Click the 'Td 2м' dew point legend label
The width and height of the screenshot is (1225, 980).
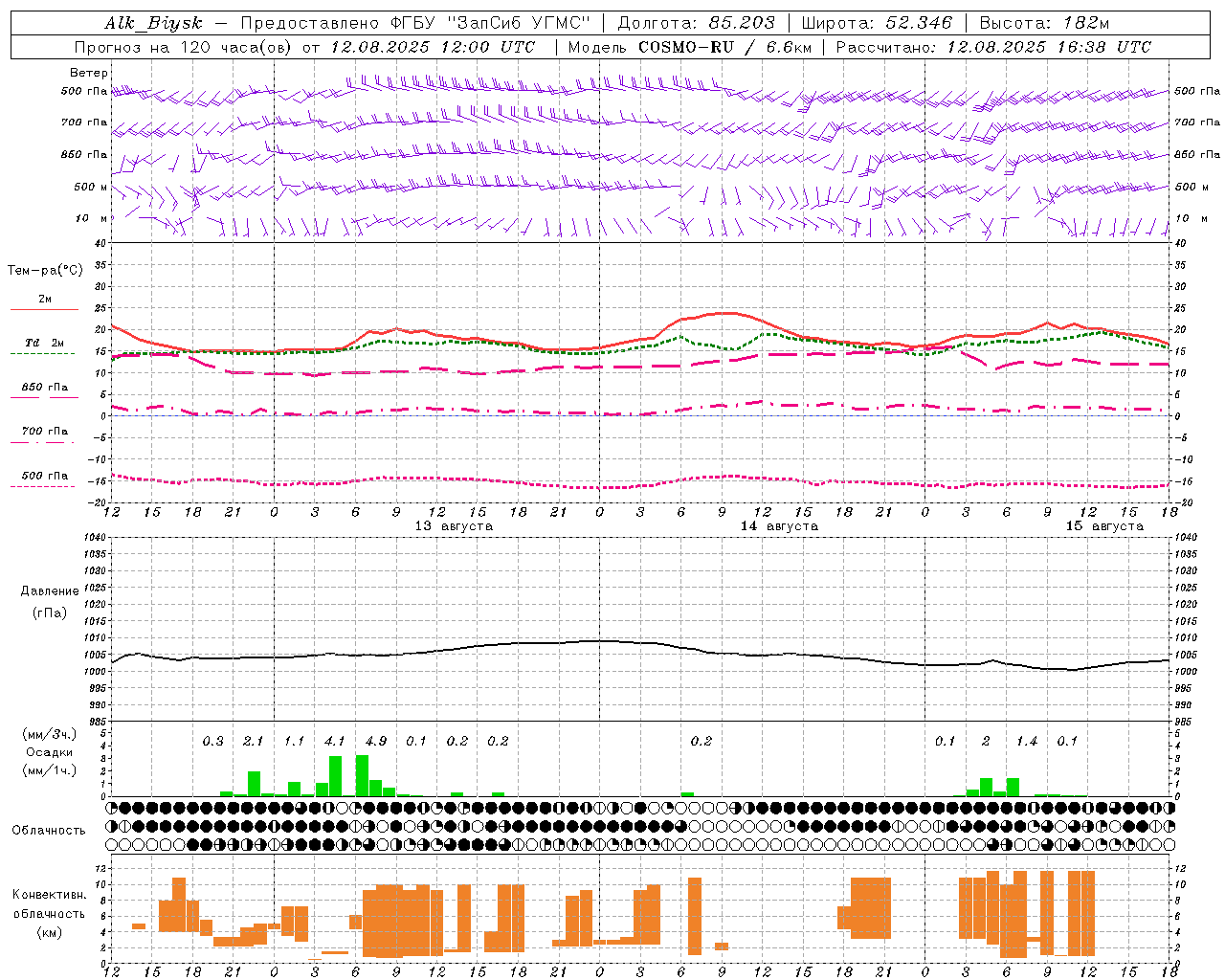45,343
